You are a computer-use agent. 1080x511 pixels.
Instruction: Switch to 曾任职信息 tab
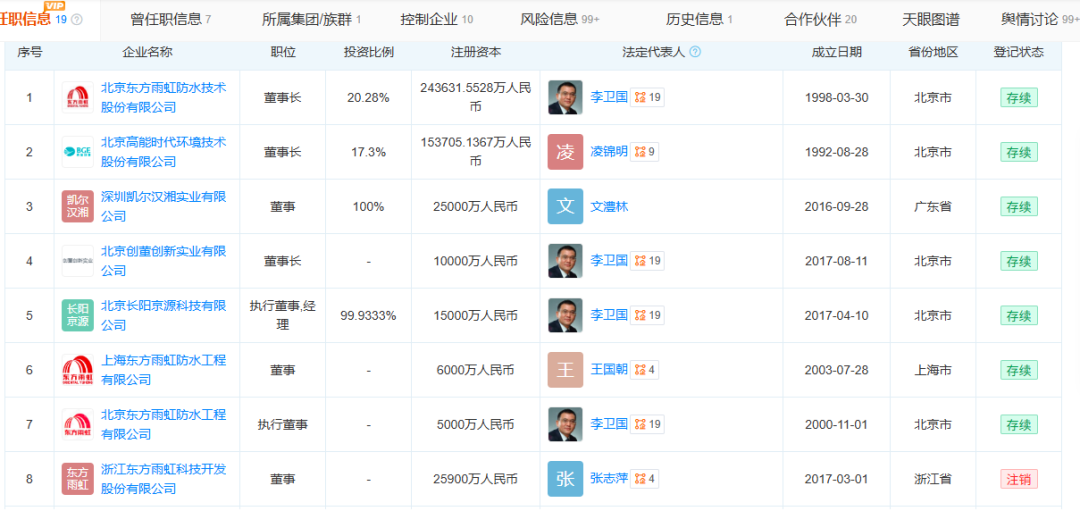(x=170, y=19)
